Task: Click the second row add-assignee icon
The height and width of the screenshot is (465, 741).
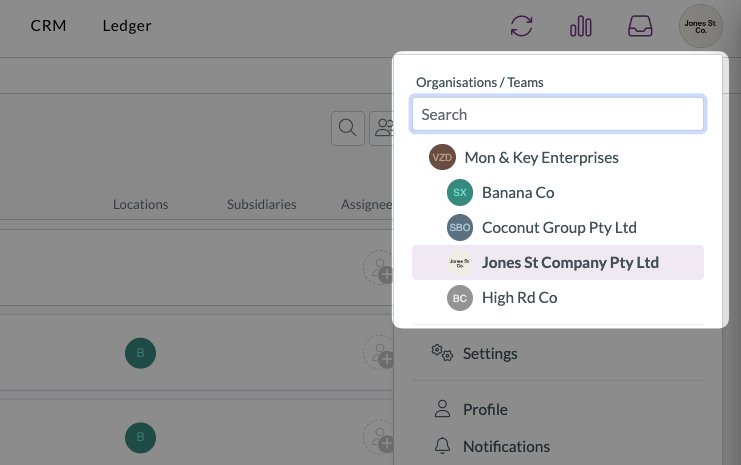Action: pyautogui.click(x=379, y=353)
